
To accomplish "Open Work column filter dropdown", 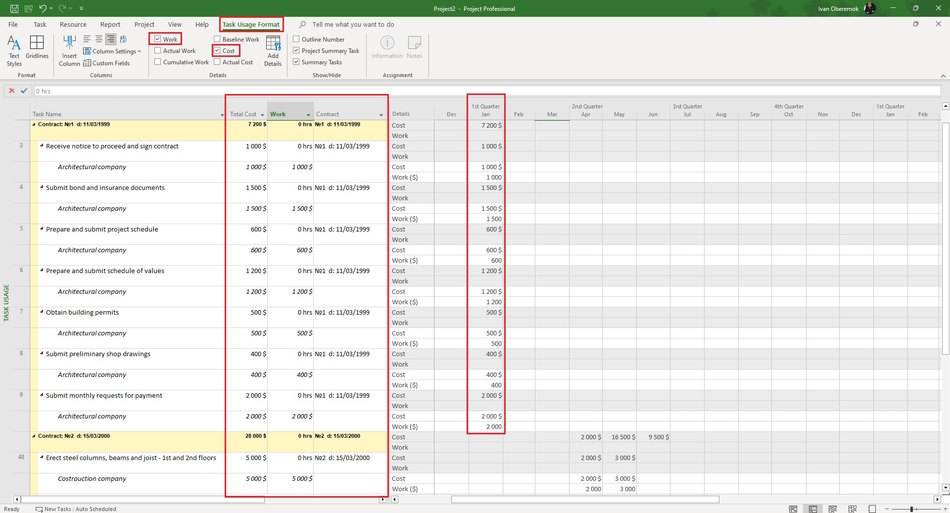I will point(308,114).
